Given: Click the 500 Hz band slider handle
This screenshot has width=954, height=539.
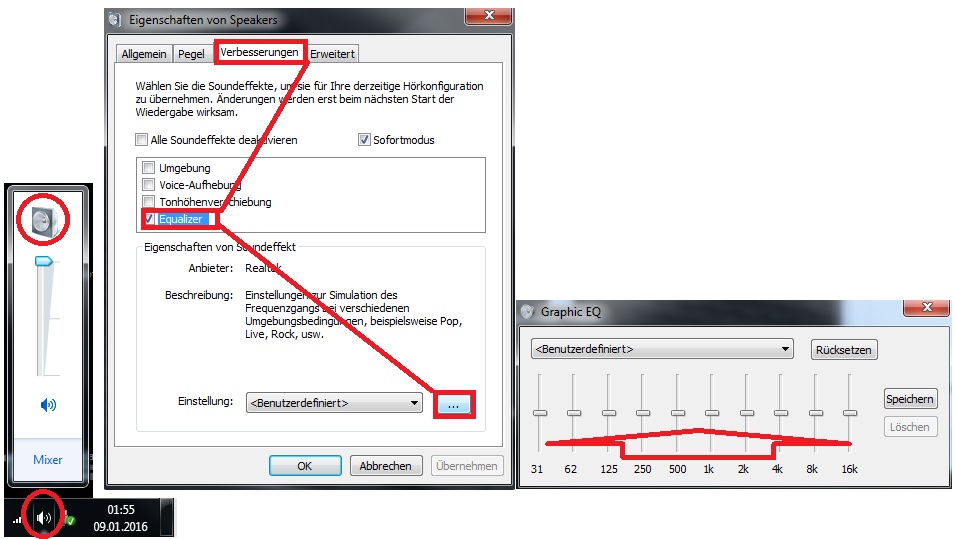Looking at the screenshot, I should [678, 413].
